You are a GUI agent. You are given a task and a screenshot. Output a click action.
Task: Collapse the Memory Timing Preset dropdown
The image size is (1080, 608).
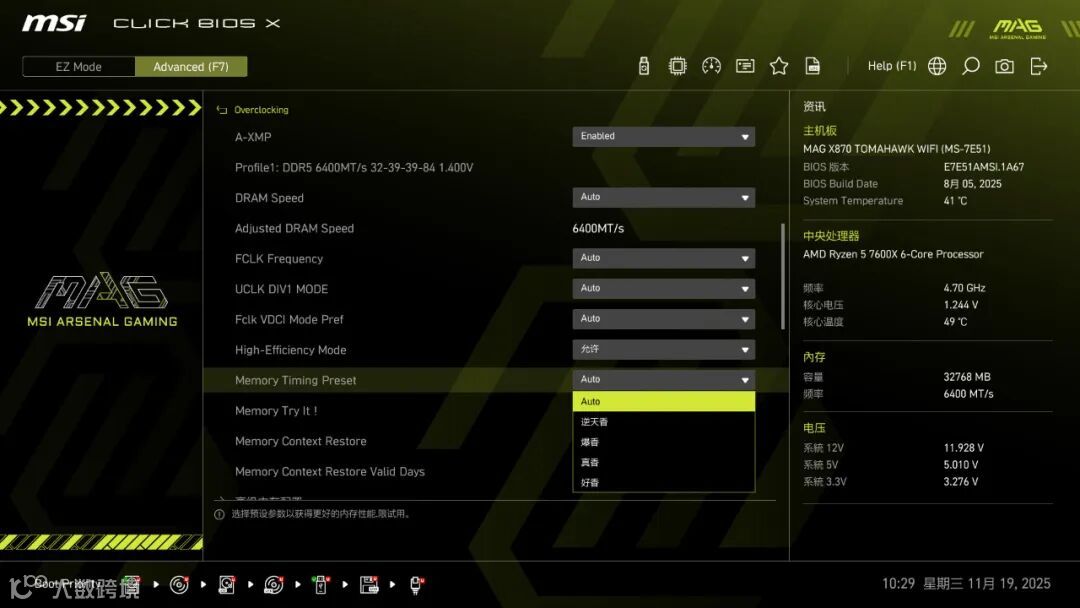[x=663, y=379]
